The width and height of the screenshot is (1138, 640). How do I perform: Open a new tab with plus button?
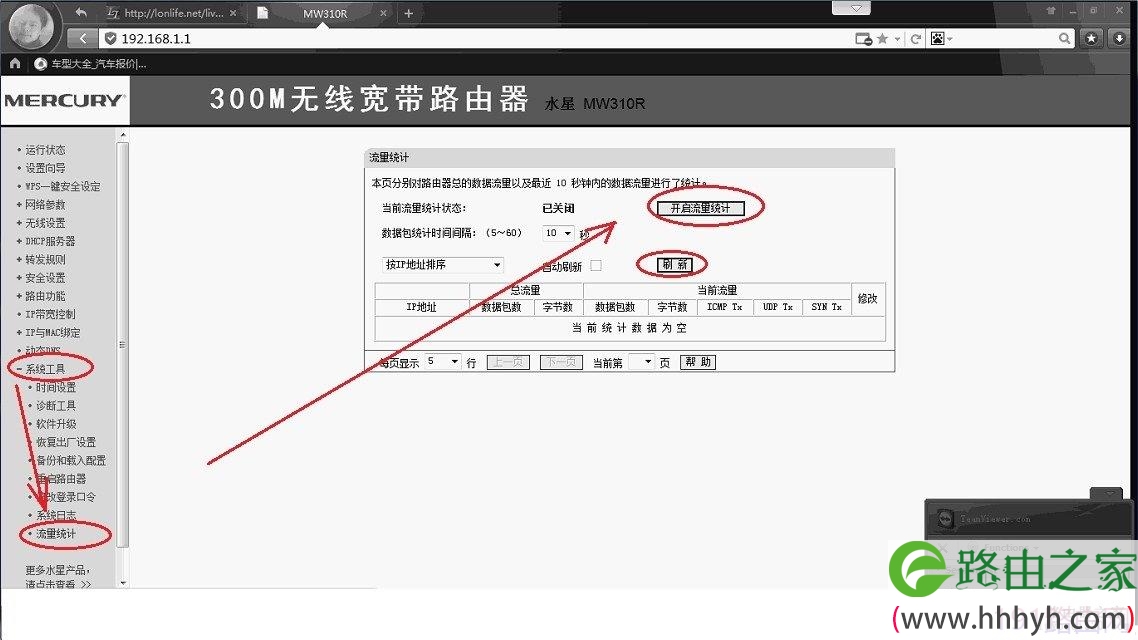(409, 13)
